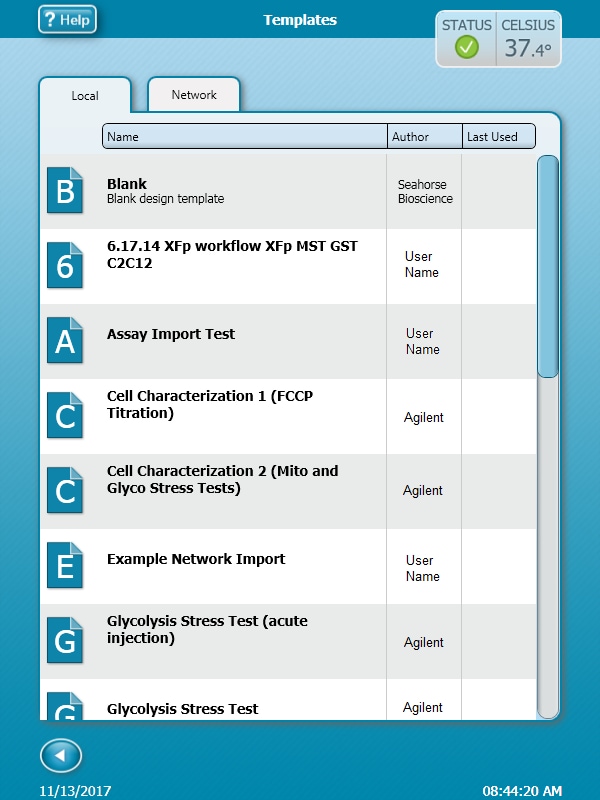
Task: Select the Local tab
Action: click(x=85, y=96)
